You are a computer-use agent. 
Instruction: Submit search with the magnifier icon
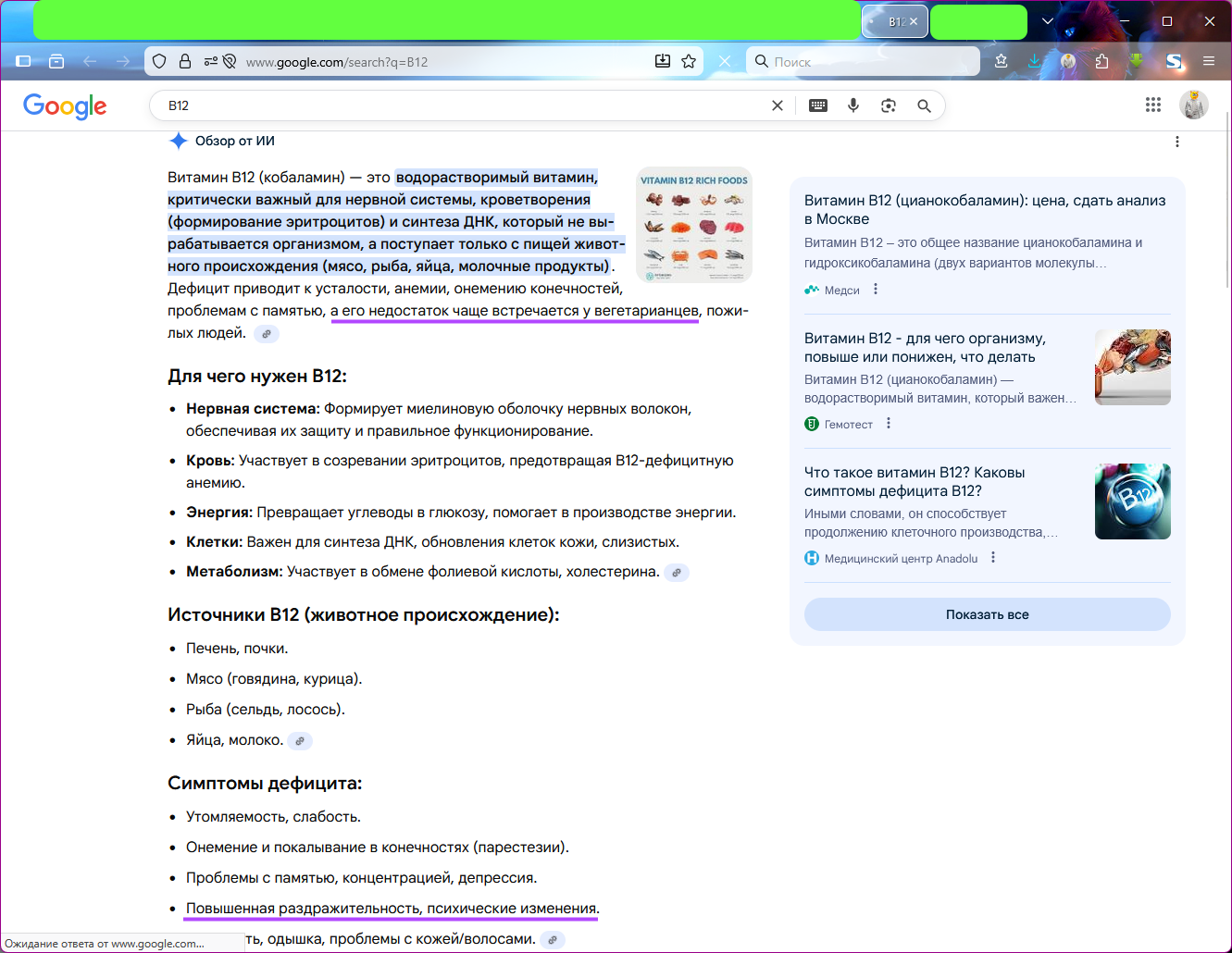[x=924, y=105]
